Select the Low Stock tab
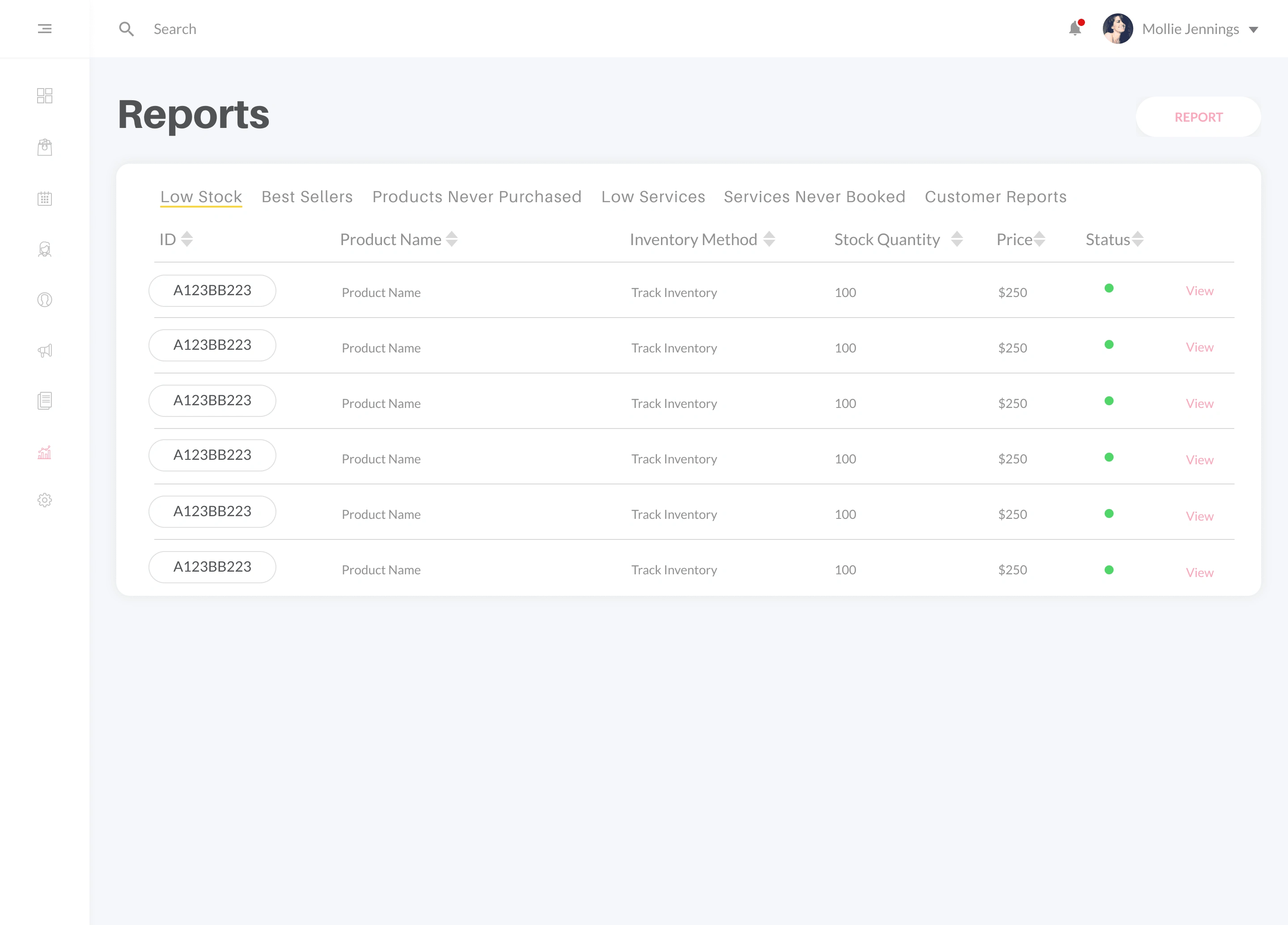This screenshot has height=925, width=1288. pyautogui.click(x=201, y=196)
